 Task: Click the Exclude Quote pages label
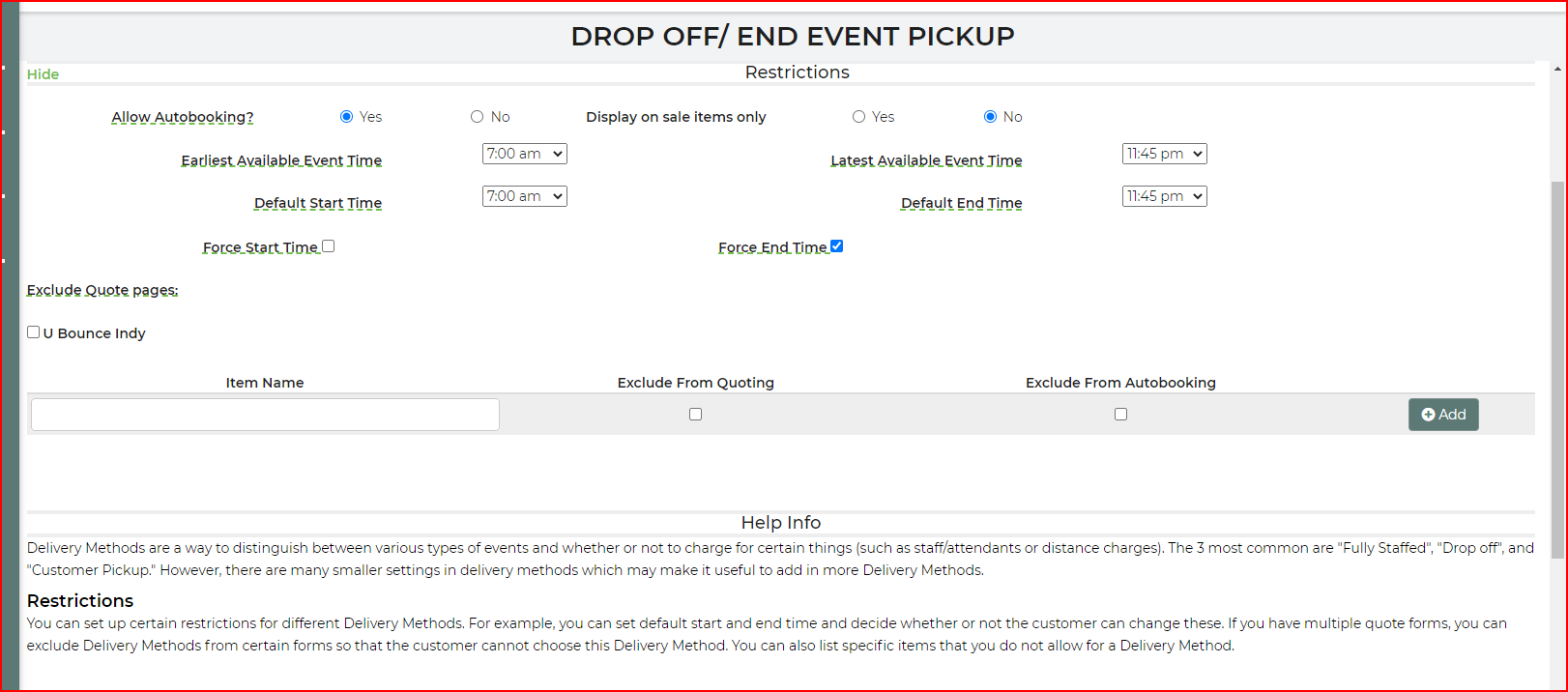[102, 290]
